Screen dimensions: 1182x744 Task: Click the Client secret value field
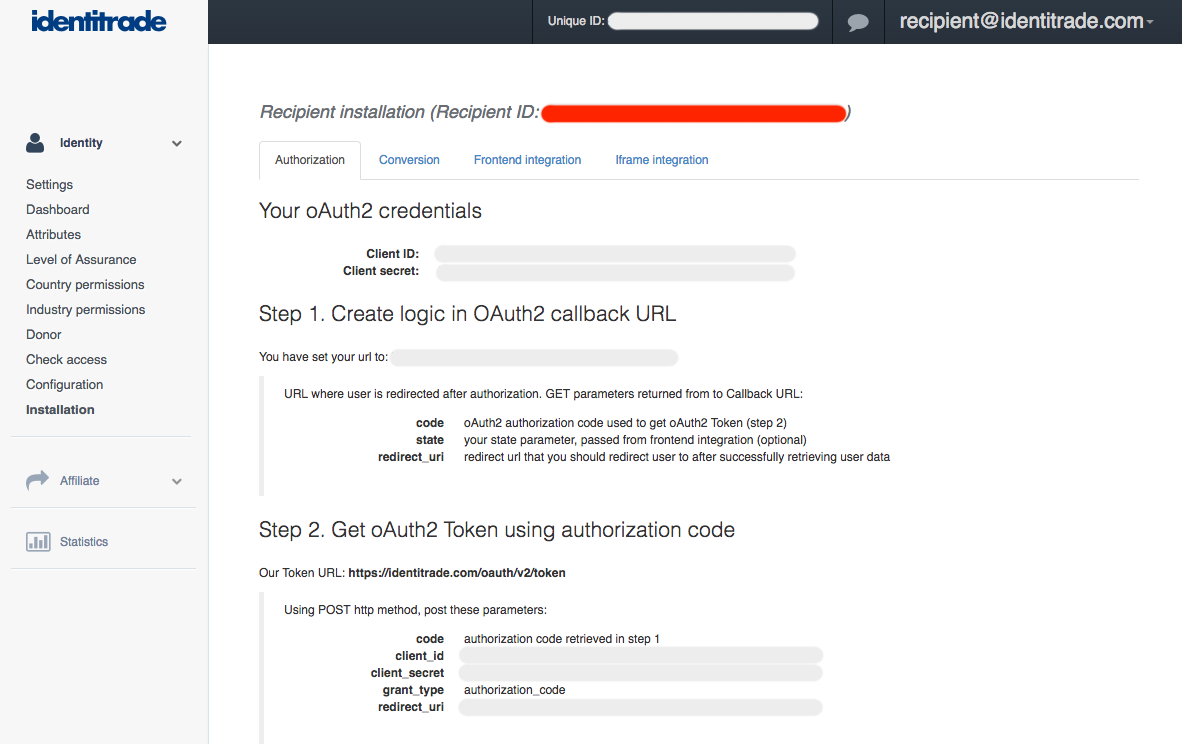[x=615, y=271]
